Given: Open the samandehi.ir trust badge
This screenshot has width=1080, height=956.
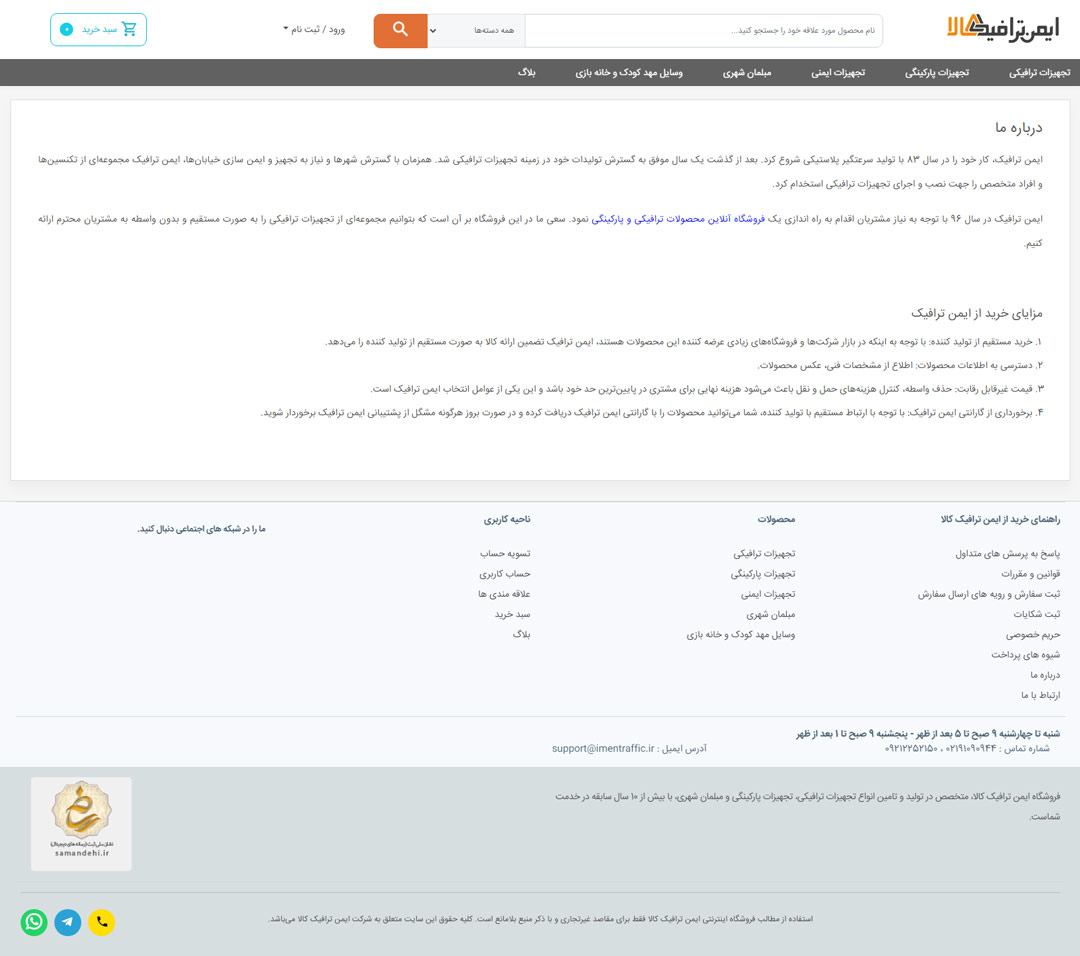Looking at the screenshot, I should [81, 824].
